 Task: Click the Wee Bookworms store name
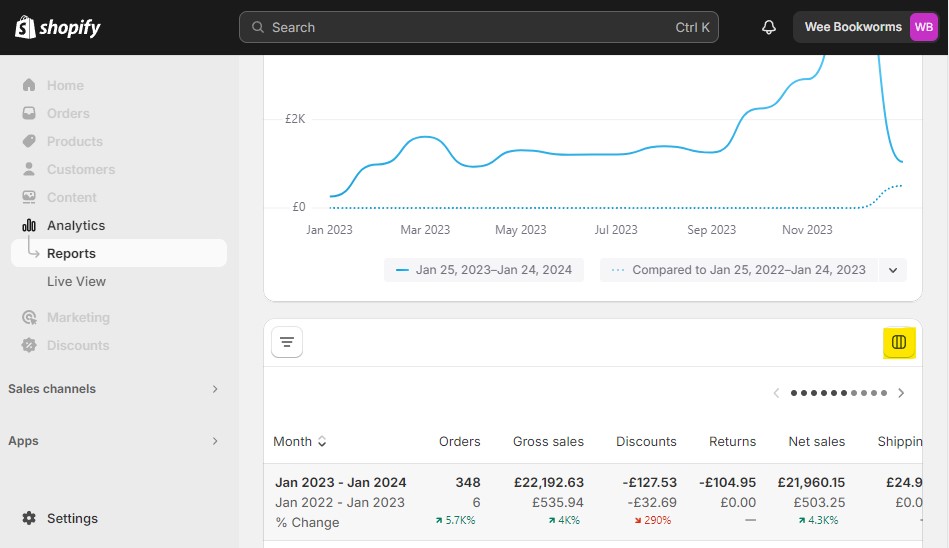(853, 27)
